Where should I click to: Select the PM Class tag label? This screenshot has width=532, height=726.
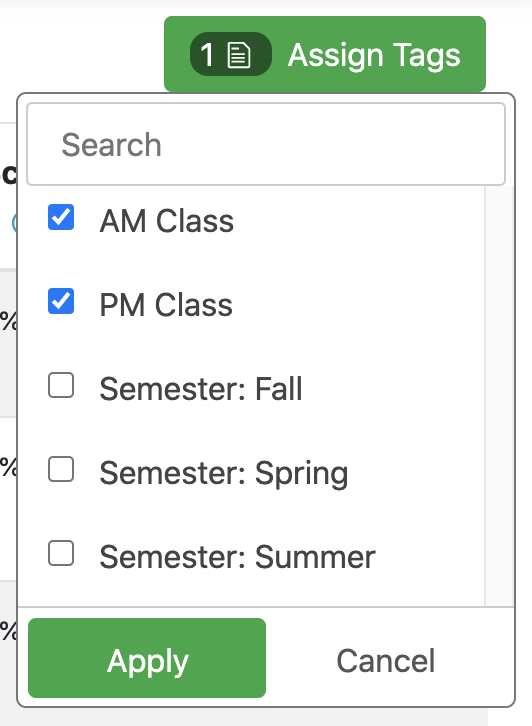coord(166,305)
